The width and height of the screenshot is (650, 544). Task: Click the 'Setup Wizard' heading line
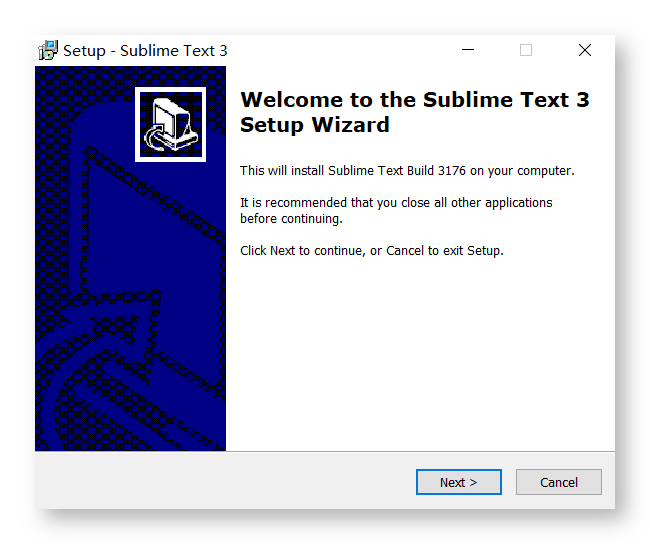click(x=315, y=125)
